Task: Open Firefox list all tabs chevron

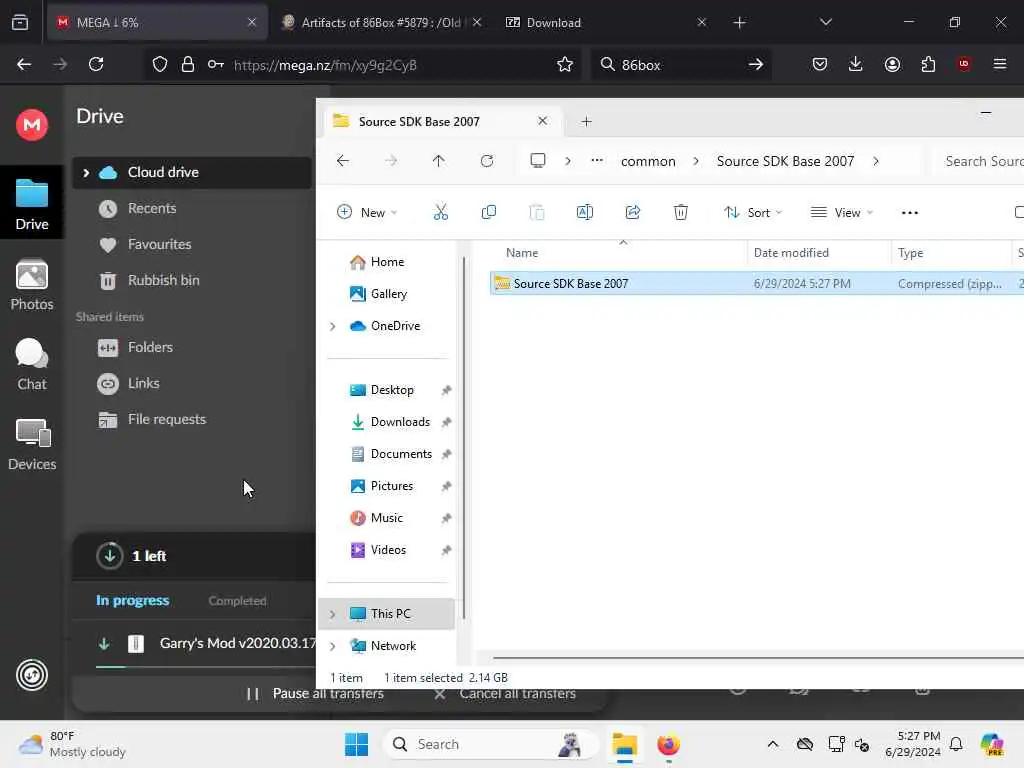Action: pyautogui.click(x=825, y=22)
